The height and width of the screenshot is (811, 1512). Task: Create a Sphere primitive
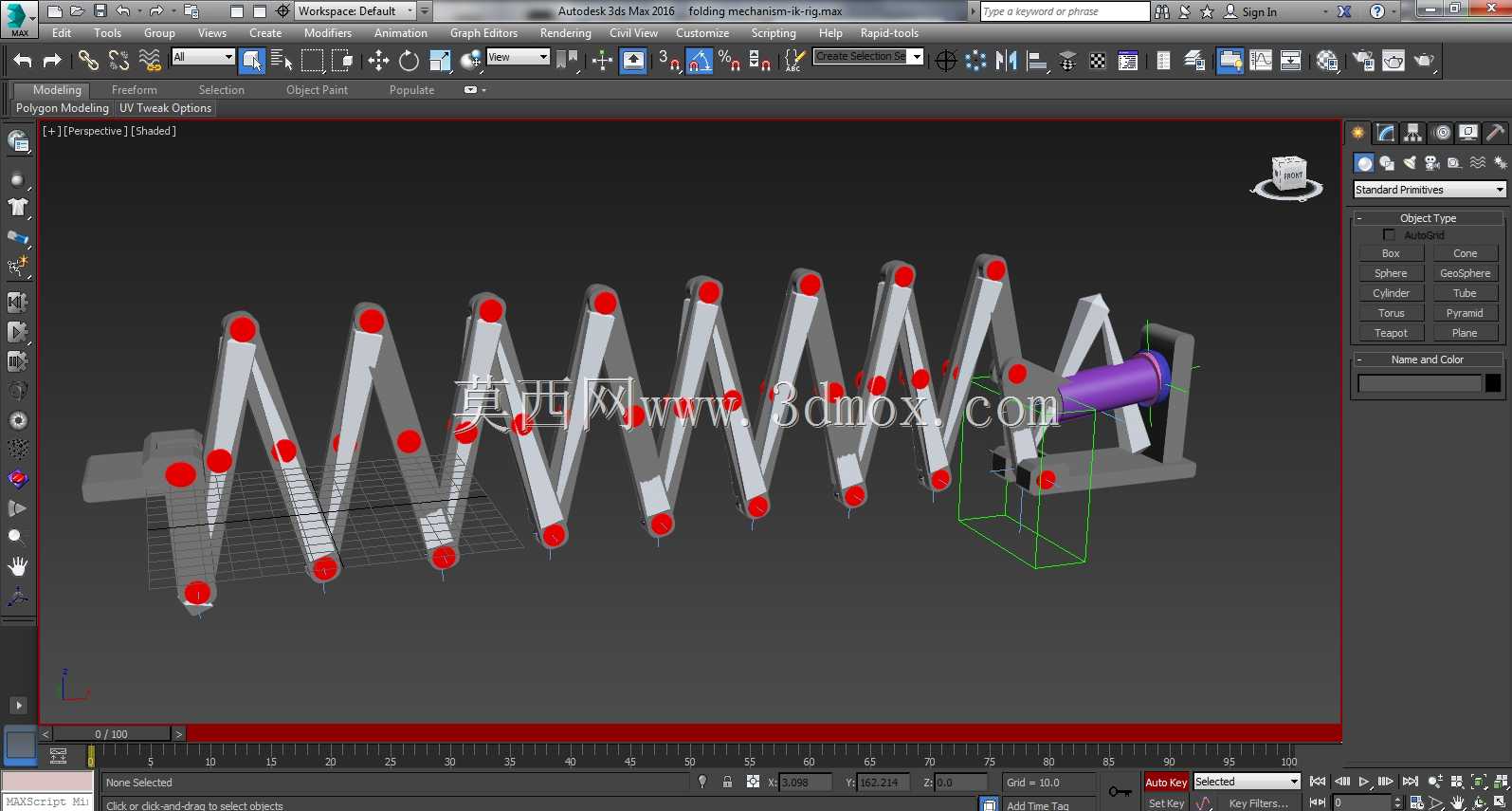coord(1391,273)
